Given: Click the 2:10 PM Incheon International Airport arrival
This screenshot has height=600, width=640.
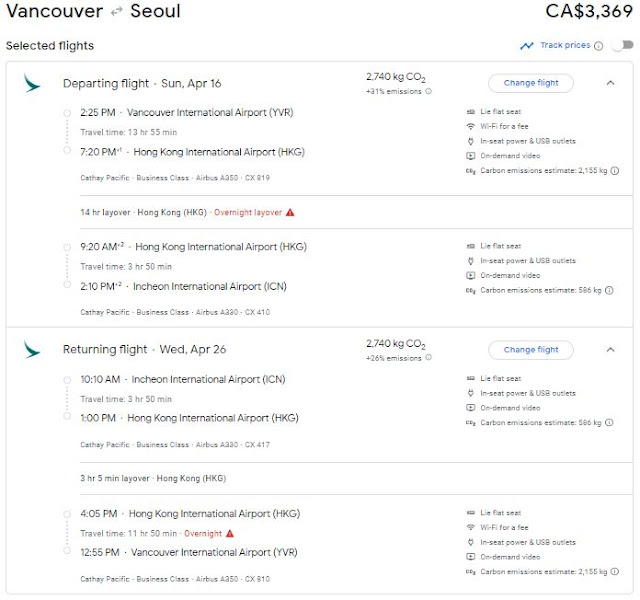Looking at the screenshot, I should point(183,287).
